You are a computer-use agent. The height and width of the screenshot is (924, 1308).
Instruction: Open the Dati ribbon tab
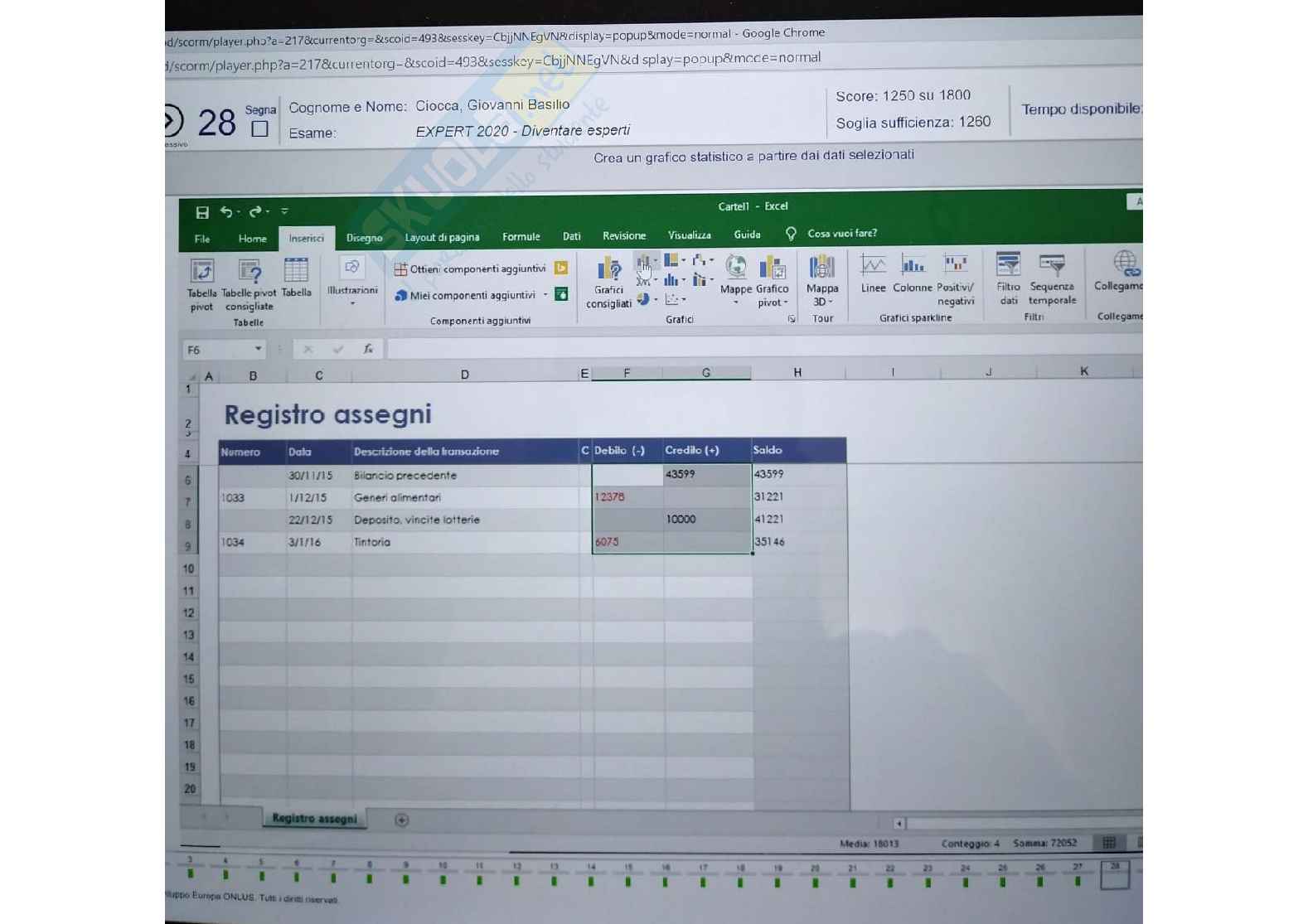pos(571,236)
